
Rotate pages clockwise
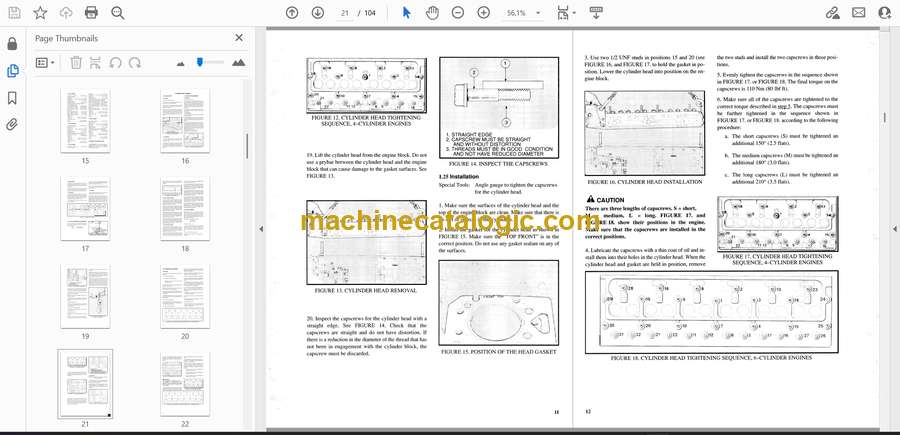[135, 63]
